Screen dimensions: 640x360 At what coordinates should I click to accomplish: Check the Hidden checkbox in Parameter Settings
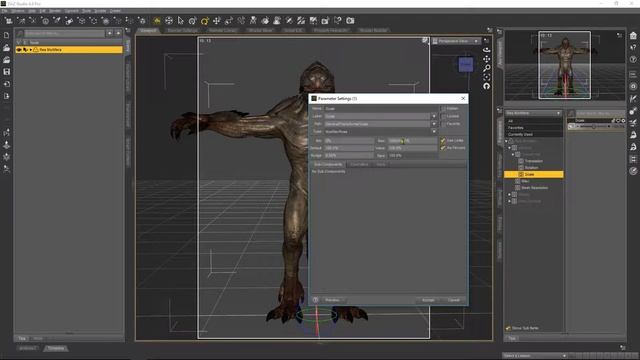443,109
